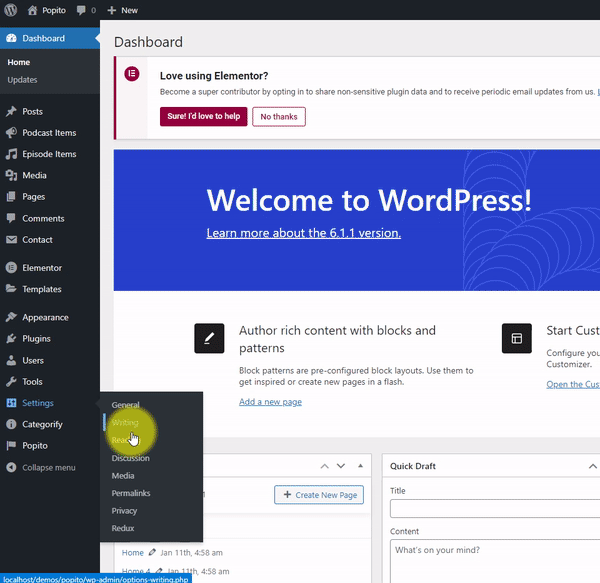Viewport: 600px width, 583px height.
Task: Click the Podcast Items megaphone icon
Action: tap(11, 133)
